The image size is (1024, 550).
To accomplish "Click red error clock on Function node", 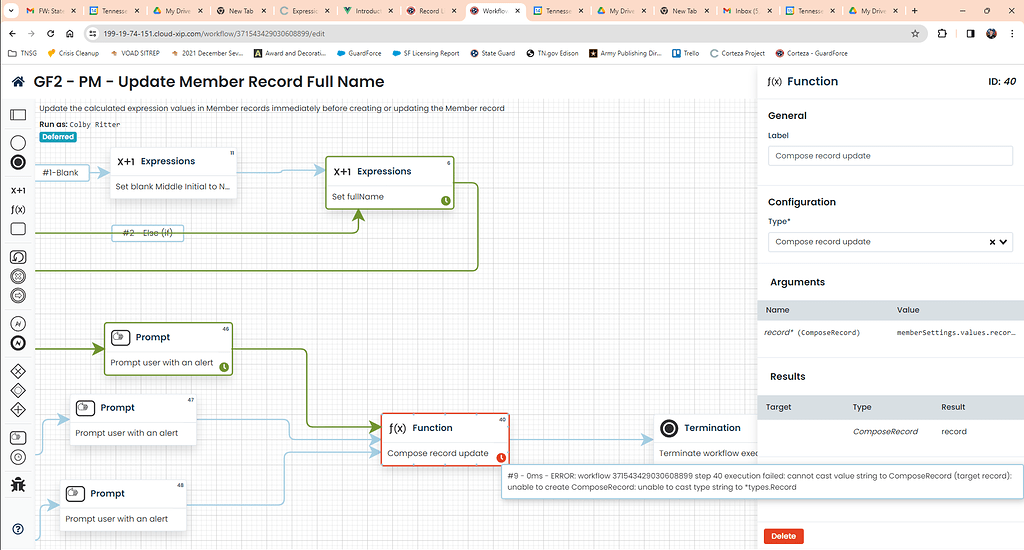I will click(501, 458).
